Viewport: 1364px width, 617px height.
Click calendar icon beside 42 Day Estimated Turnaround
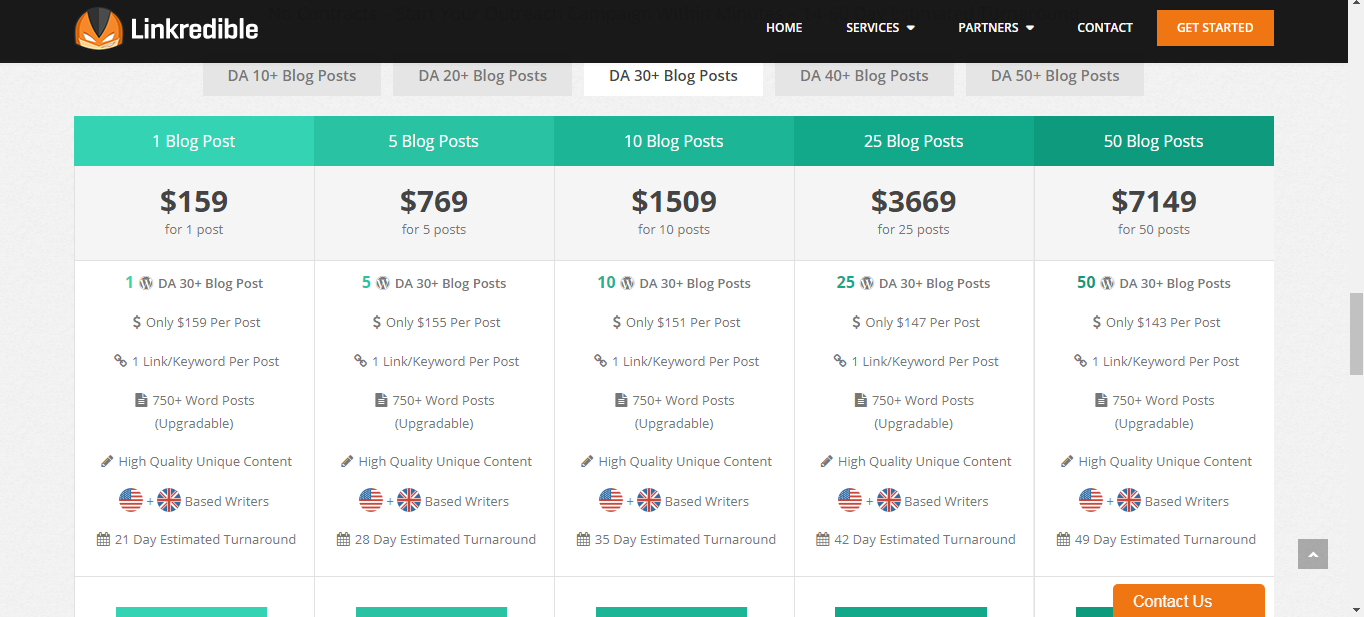[823, 539]
